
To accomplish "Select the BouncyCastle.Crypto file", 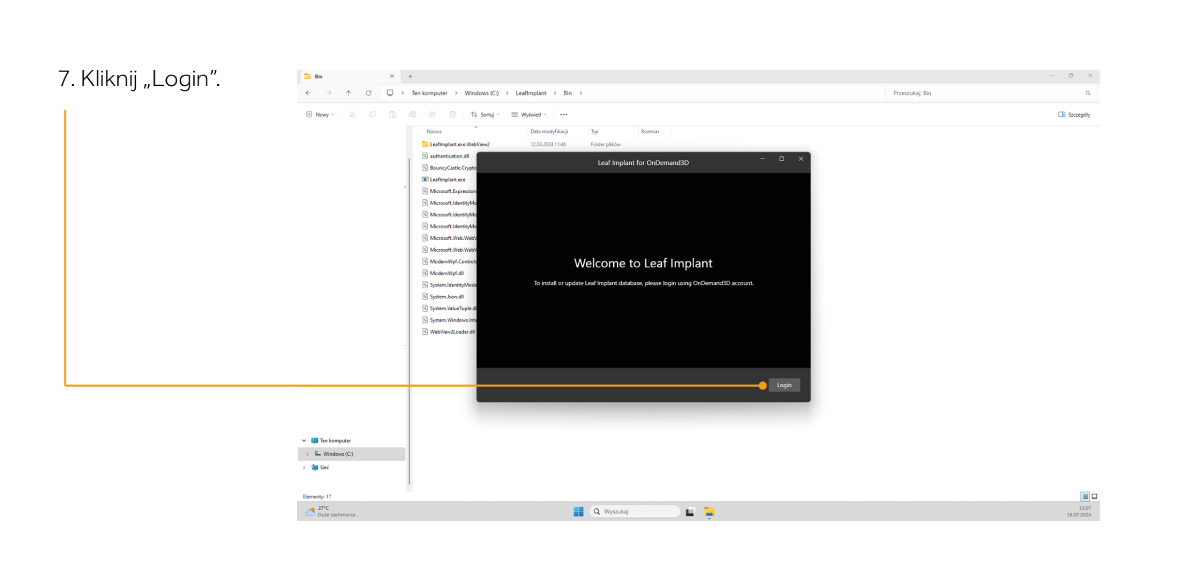I will tap(448, 168).
